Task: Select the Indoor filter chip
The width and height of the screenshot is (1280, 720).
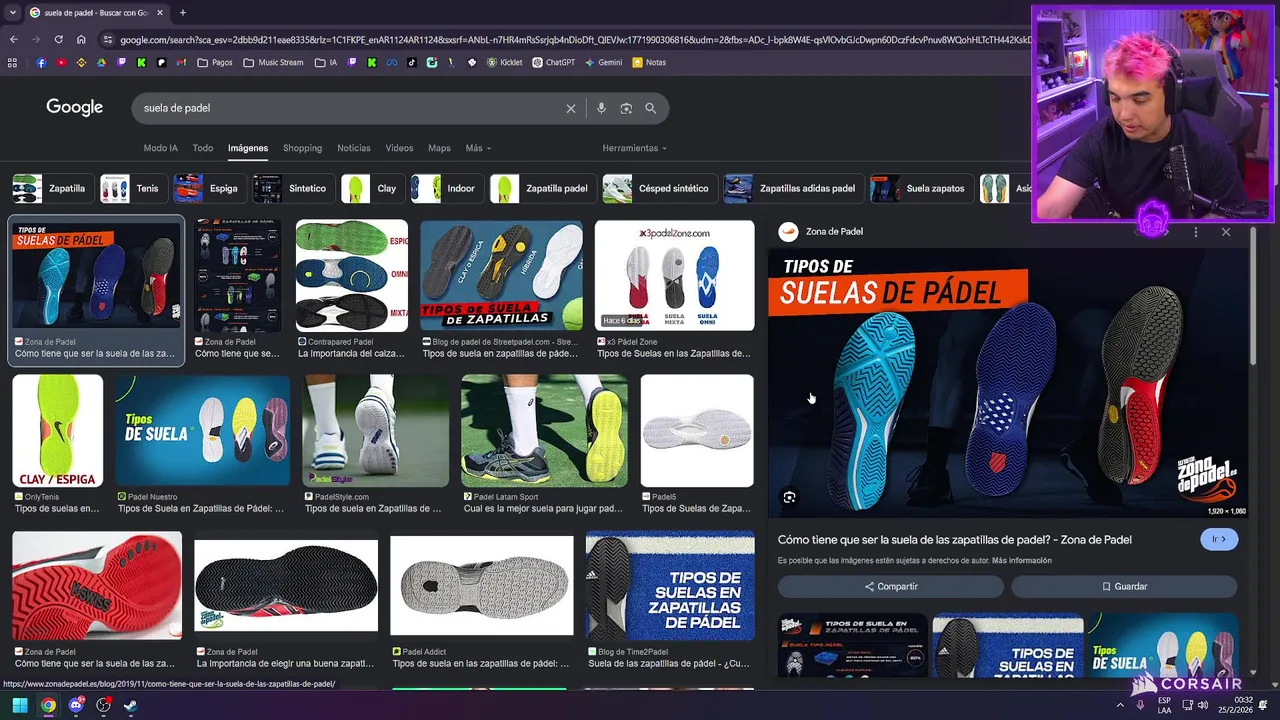Action: (446, 188)
